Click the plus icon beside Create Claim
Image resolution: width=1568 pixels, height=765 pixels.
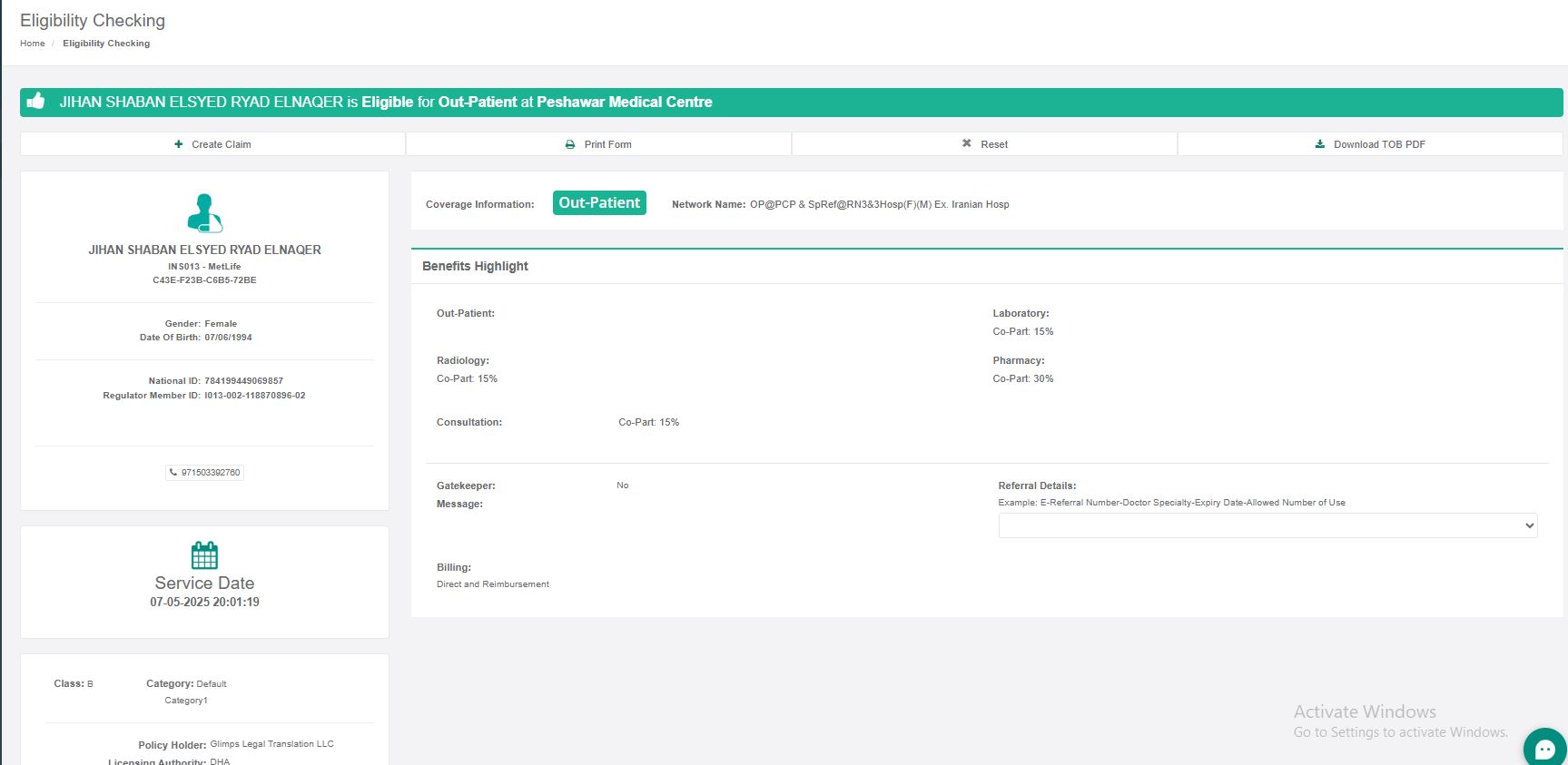pyautogui.click(x=179, y=144)
